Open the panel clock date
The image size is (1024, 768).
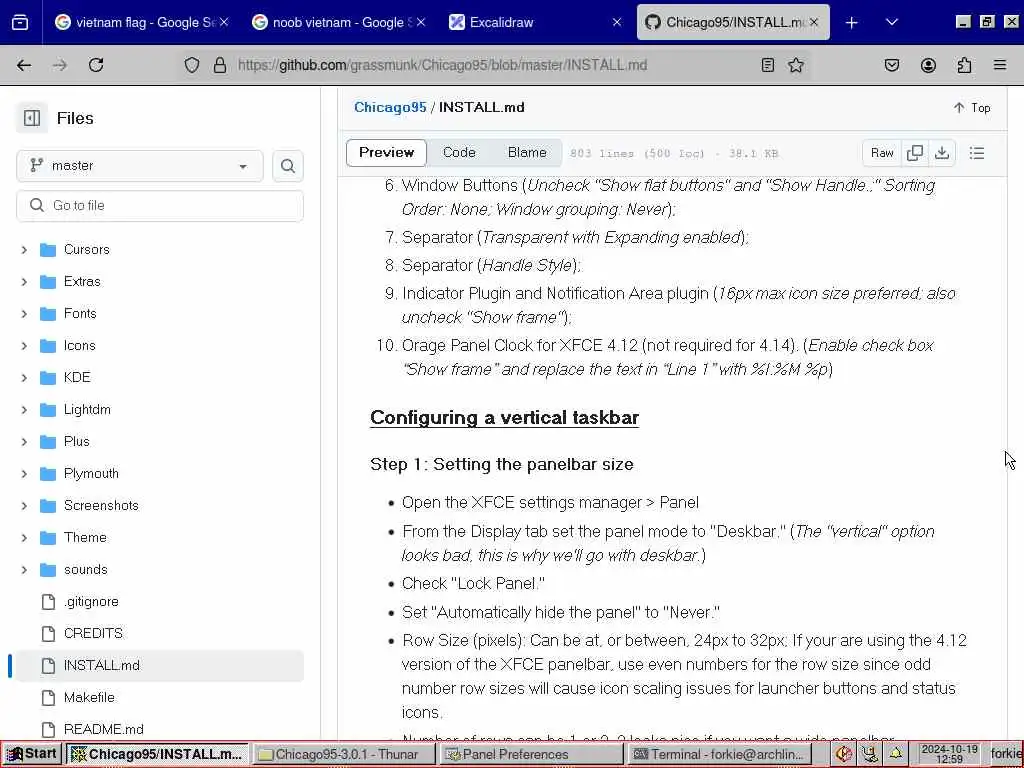coord(949,754)
